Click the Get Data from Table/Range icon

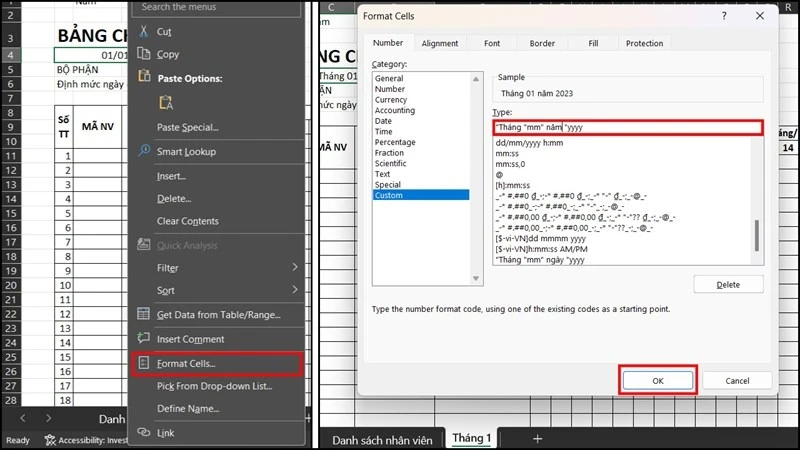[x=143, y=314]
